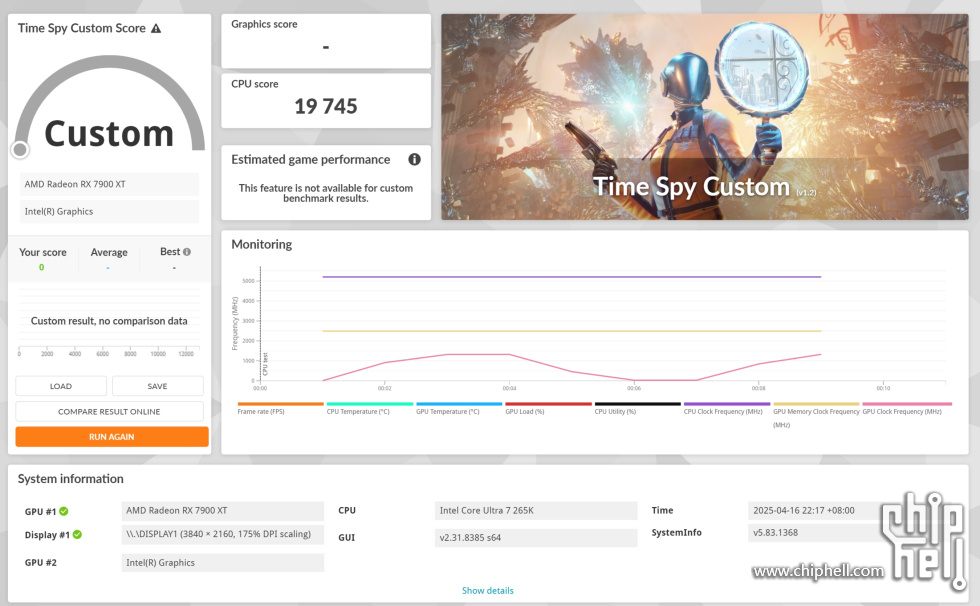Click the orange RUN AGAIN button
The image size is (980, 606).
point(112,437)
